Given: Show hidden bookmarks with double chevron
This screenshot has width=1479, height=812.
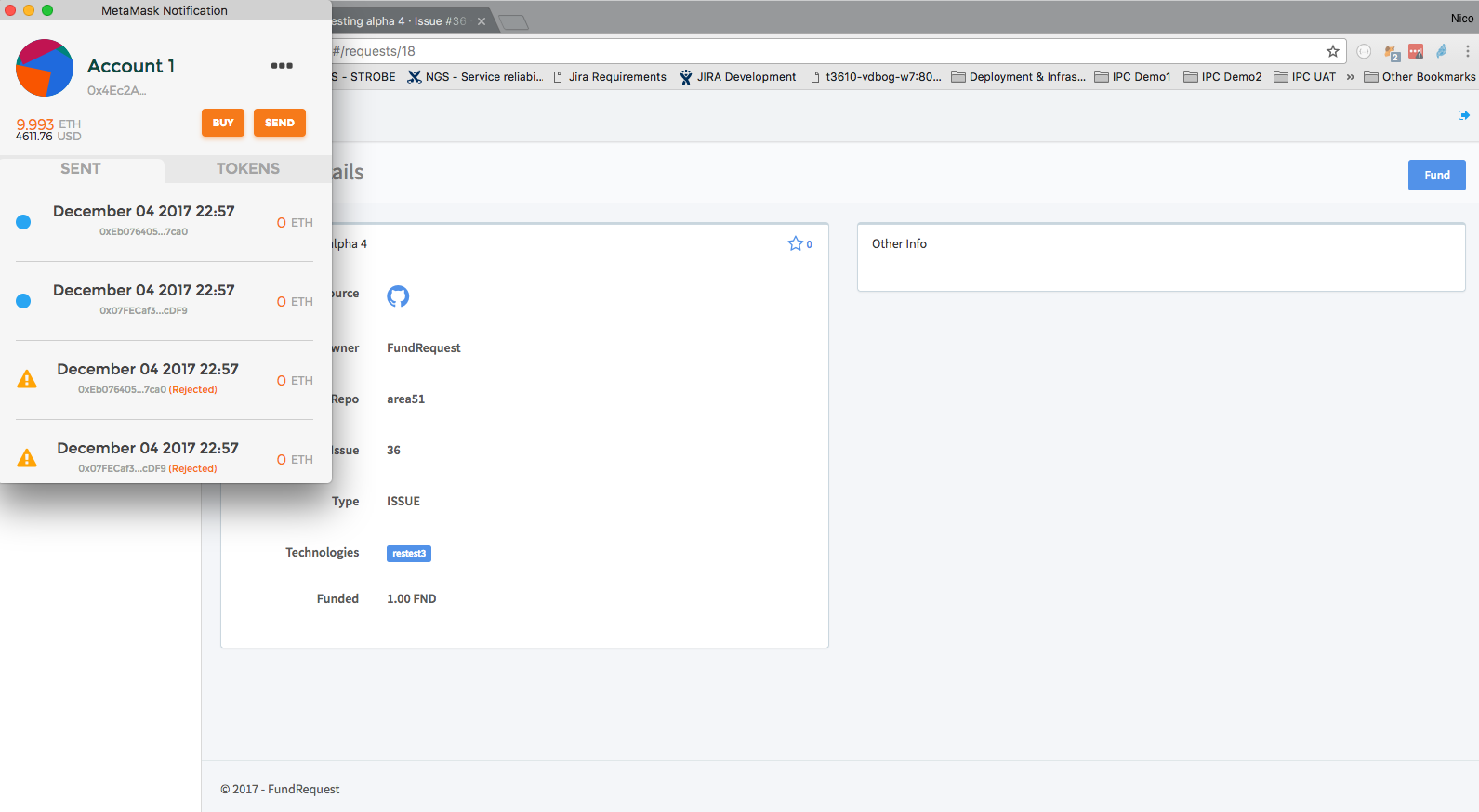Looking at the screenshot, I should pyautogui.click(x=1351, y=77).
